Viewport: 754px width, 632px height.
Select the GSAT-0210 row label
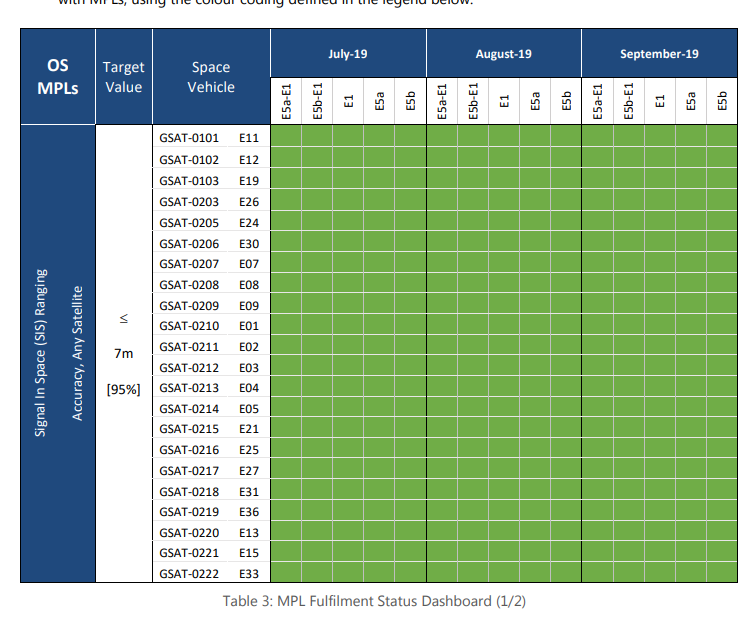[189, 326]
